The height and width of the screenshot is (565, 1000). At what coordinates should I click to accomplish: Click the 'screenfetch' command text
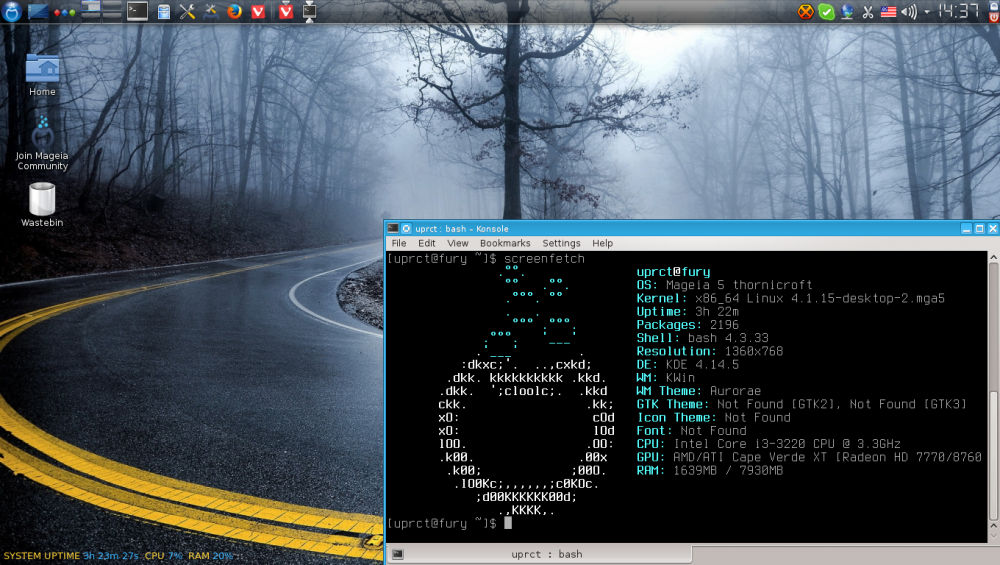pyautogui.click(x=544, y=258)
